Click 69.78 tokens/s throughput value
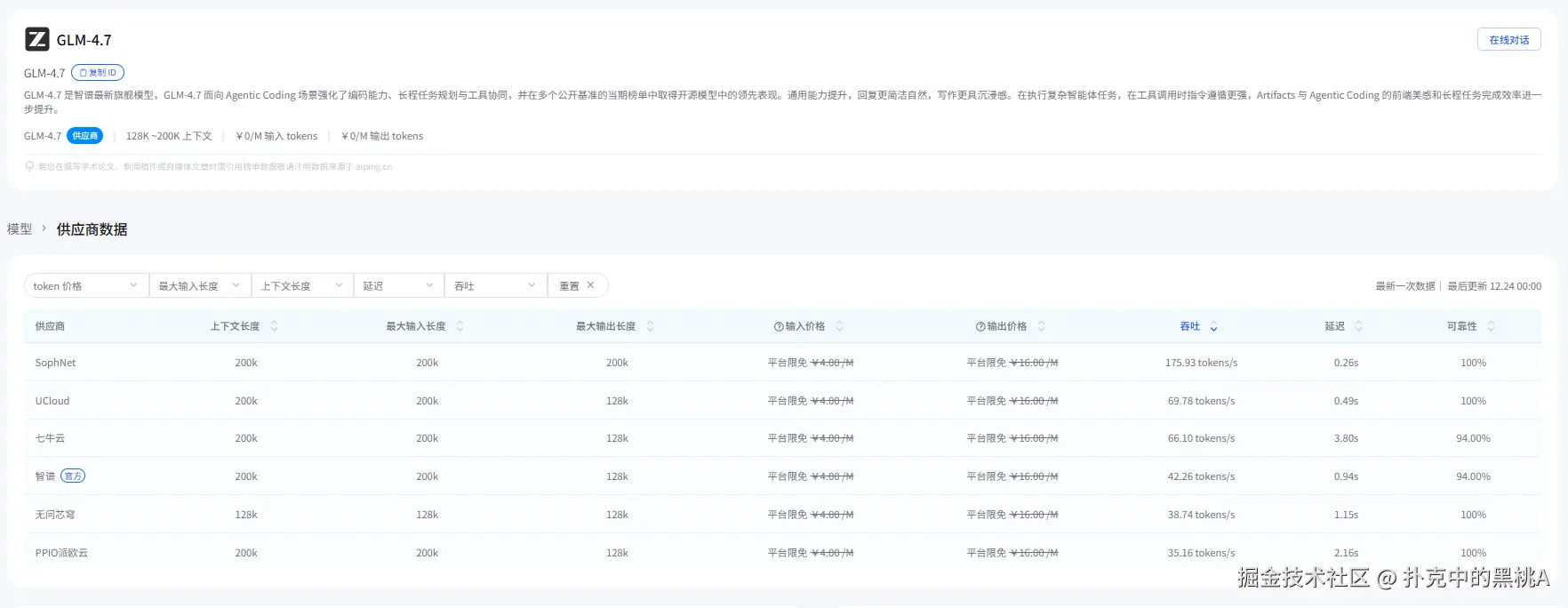This screenshot has width=1568, height=608. pyautogui.click(x=1201, y=401)
